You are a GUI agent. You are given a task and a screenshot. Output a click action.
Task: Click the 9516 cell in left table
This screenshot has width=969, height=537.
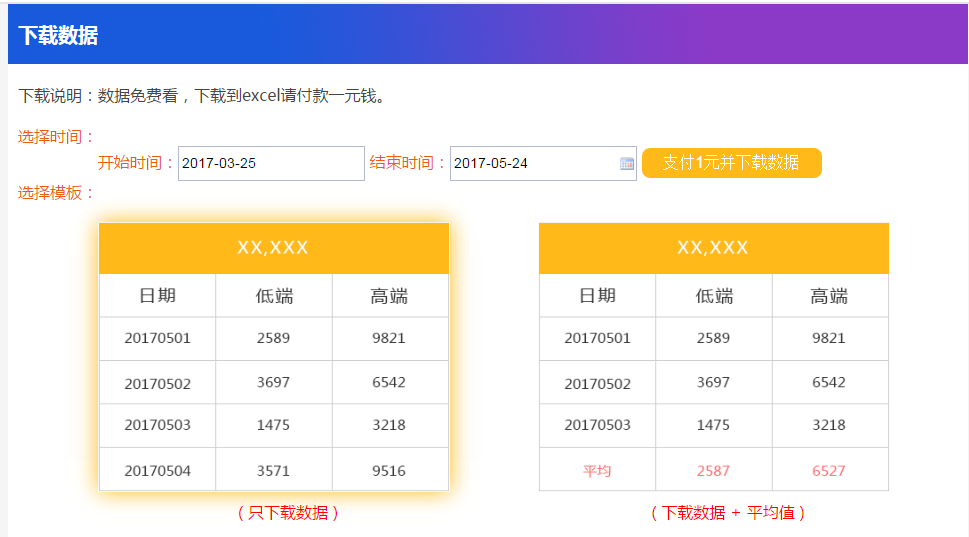pyautogui.click(x=389, y=471)
